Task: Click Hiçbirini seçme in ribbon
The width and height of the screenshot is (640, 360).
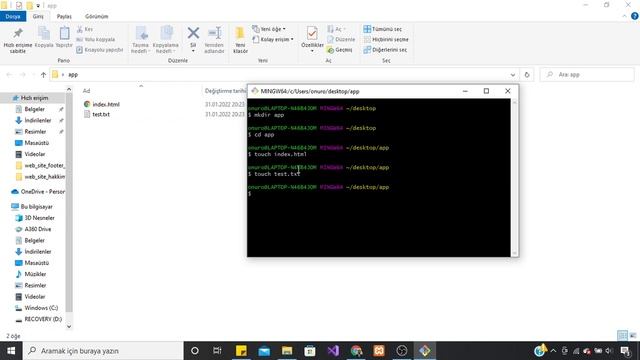Action: tap(386, 40)
